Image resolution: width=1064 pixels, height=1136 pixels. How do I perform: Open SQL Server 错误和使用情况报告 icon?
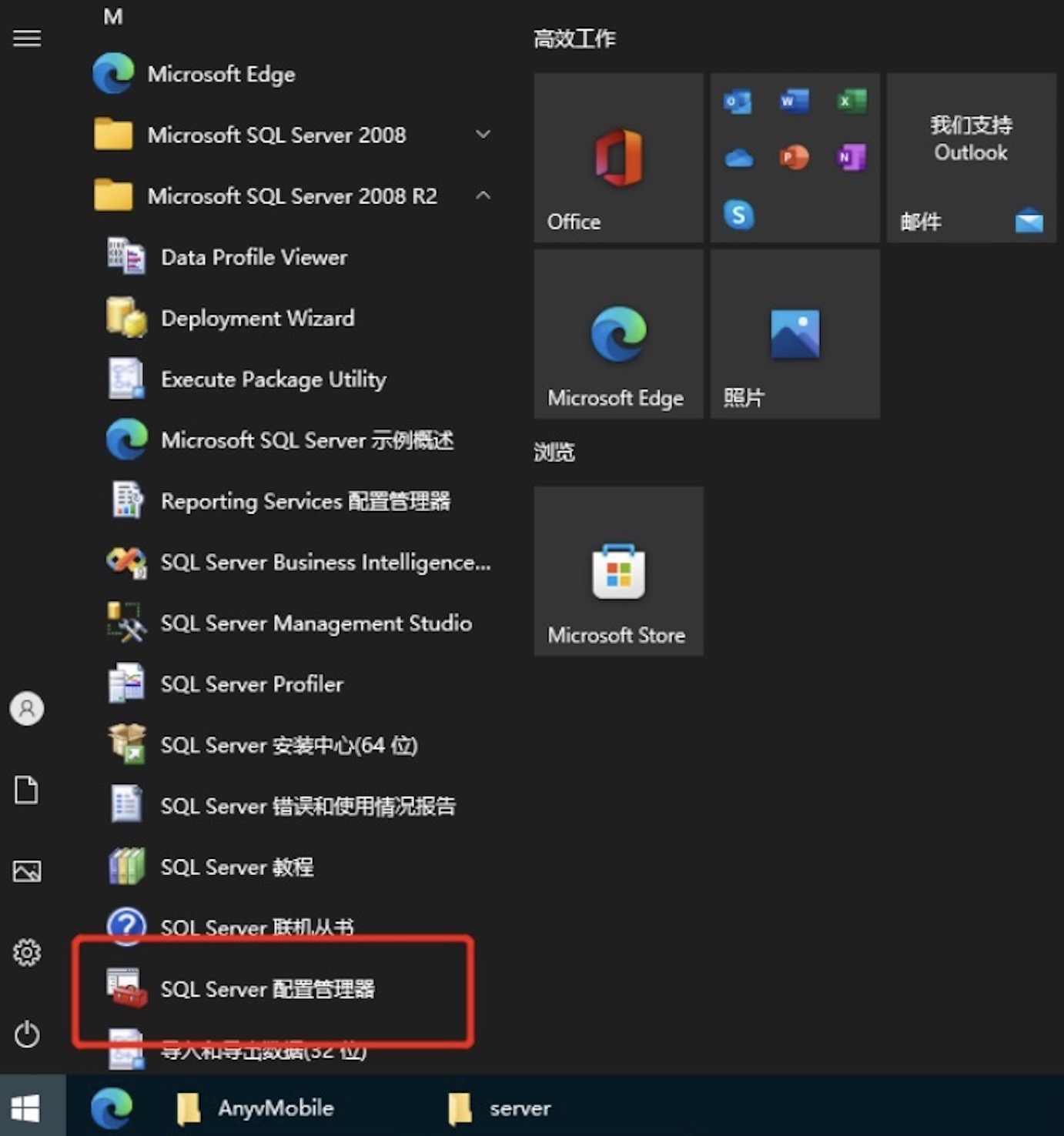pos(126,805)
